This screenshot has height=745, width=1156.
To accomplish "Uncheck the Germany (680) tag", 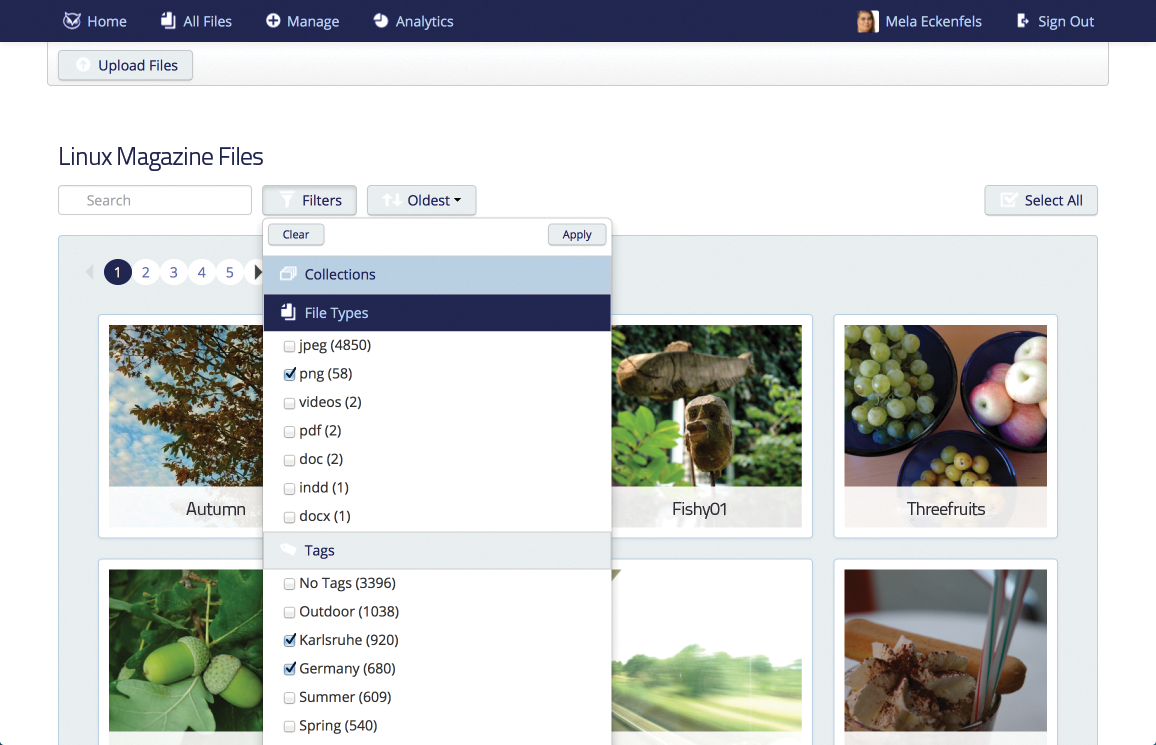I will point(289,669).
